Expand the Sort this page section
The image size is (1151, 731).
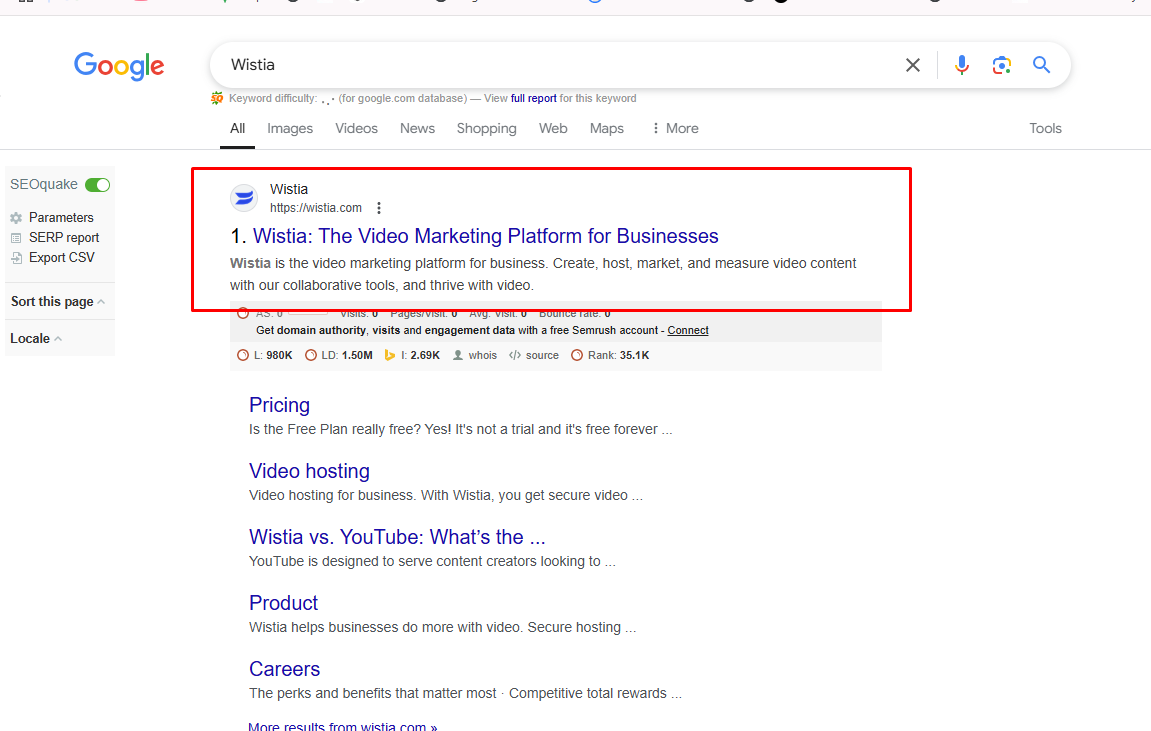click(58, 302)
